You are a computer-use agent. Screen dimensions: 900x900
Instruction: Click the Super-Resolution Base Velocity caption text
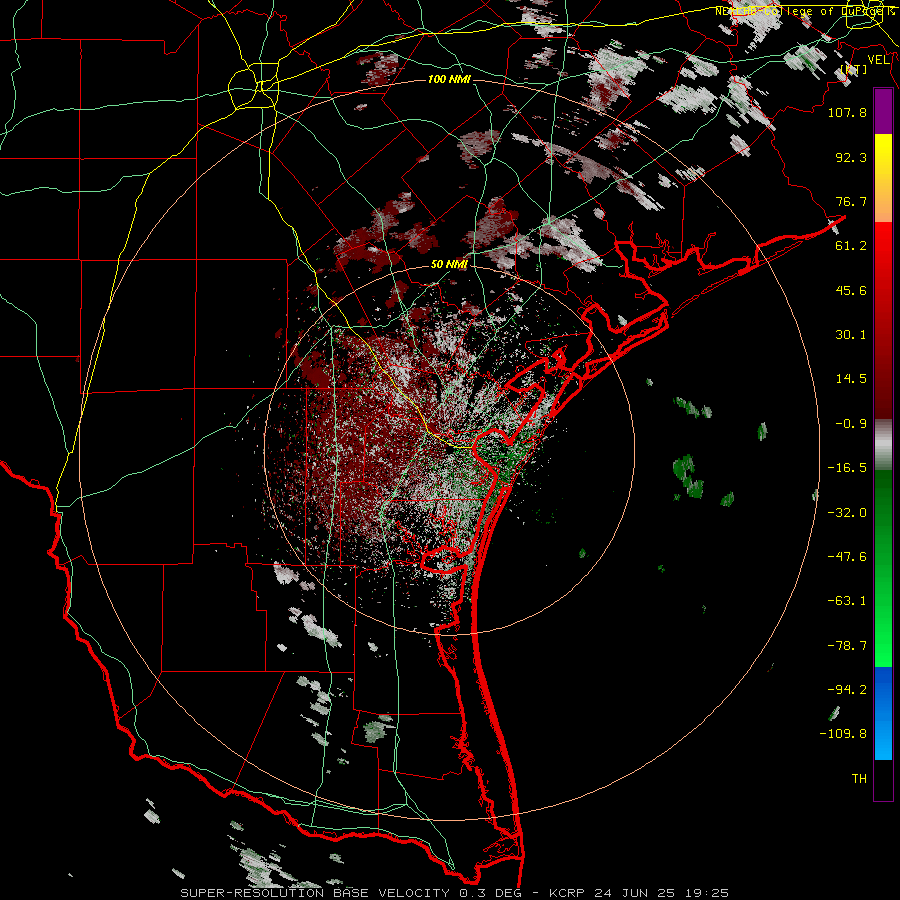[455, 893]
